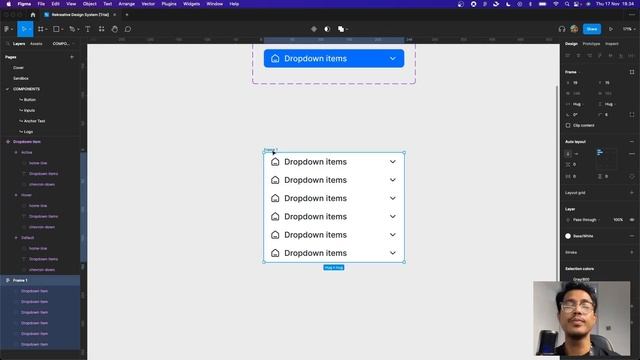Open a new file tab with plus
The width and height of the screenshot is (640, 360).
click(127, 15)
